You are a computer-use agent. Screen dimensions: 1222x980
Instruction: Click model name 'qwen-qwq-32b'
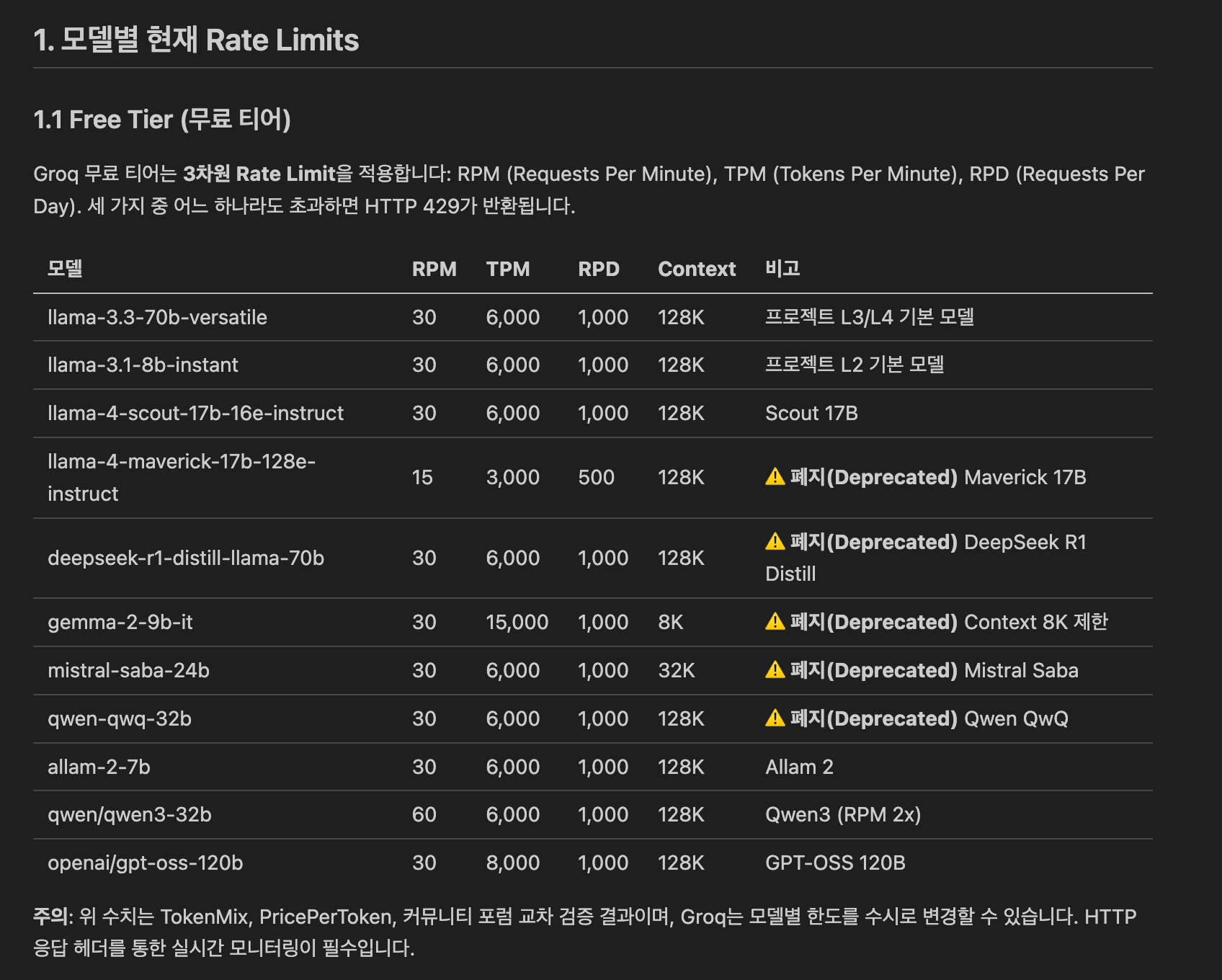click(120, 718)
